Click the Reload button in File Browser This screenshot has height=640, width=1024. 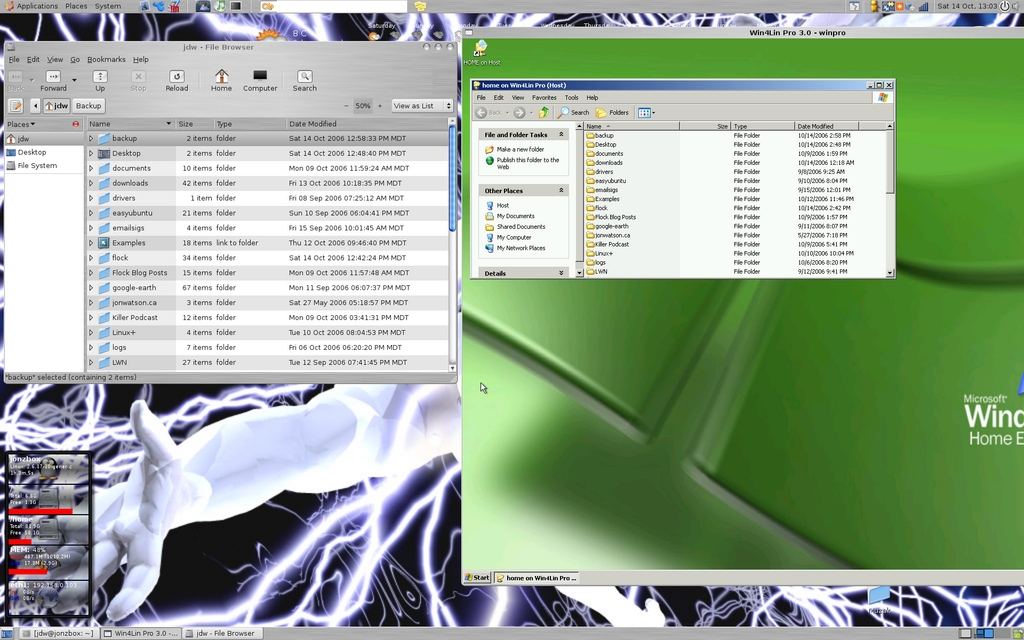(x=177, y=81)
